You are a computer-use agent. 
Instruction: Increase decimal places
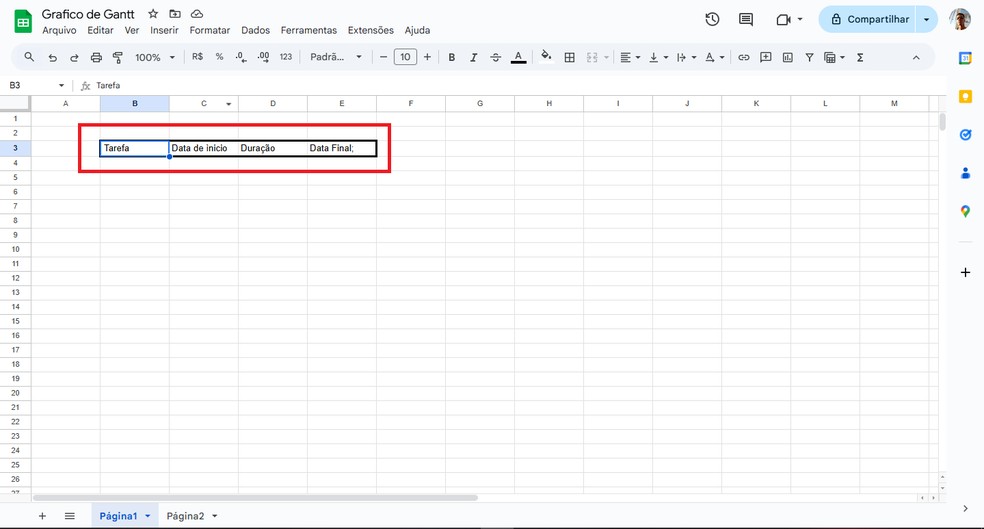tap(263, 57)
